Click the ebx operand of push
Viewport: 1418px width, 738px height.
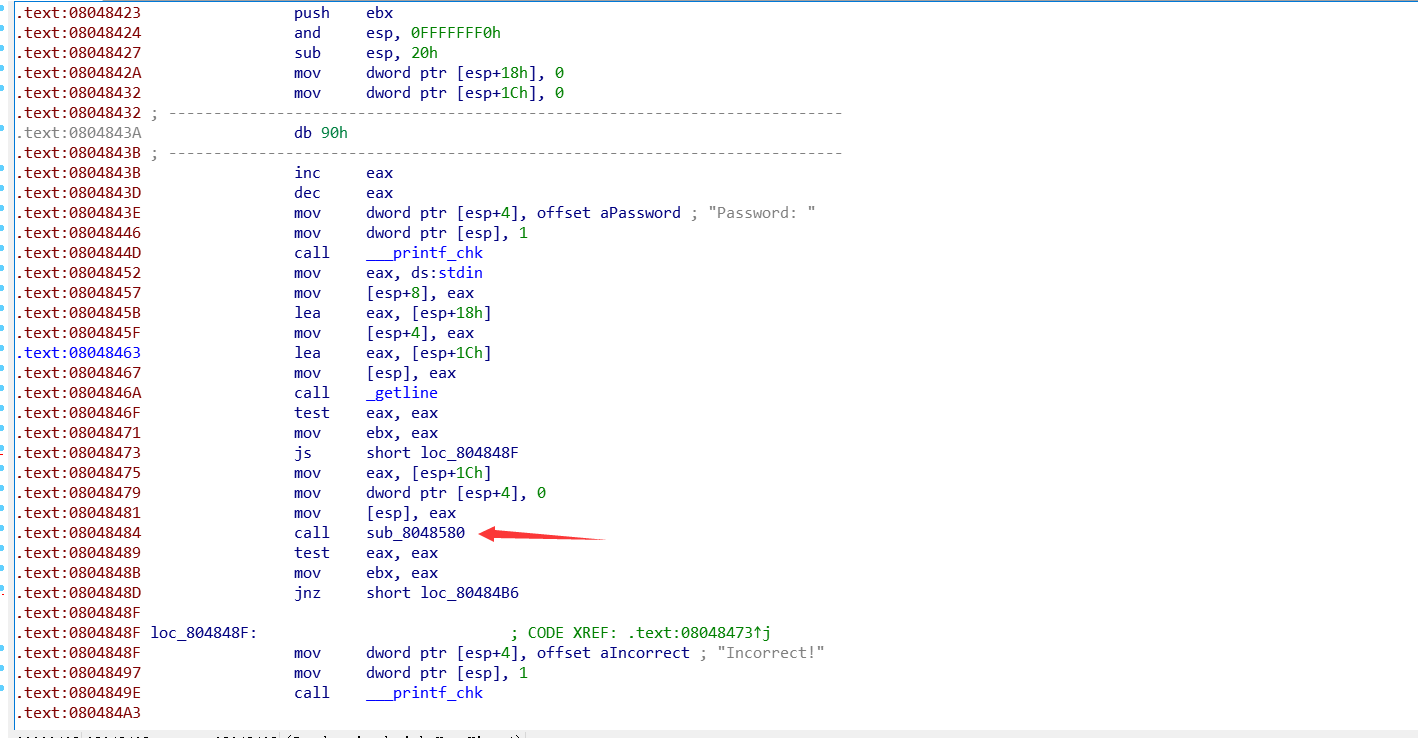[x=380, y=13]
